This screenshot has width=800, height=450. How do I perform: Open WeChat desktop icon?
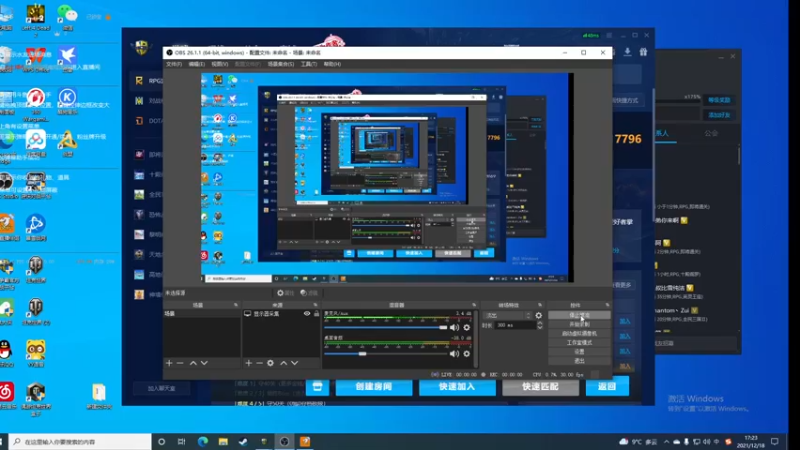click(x=66, y=17)
